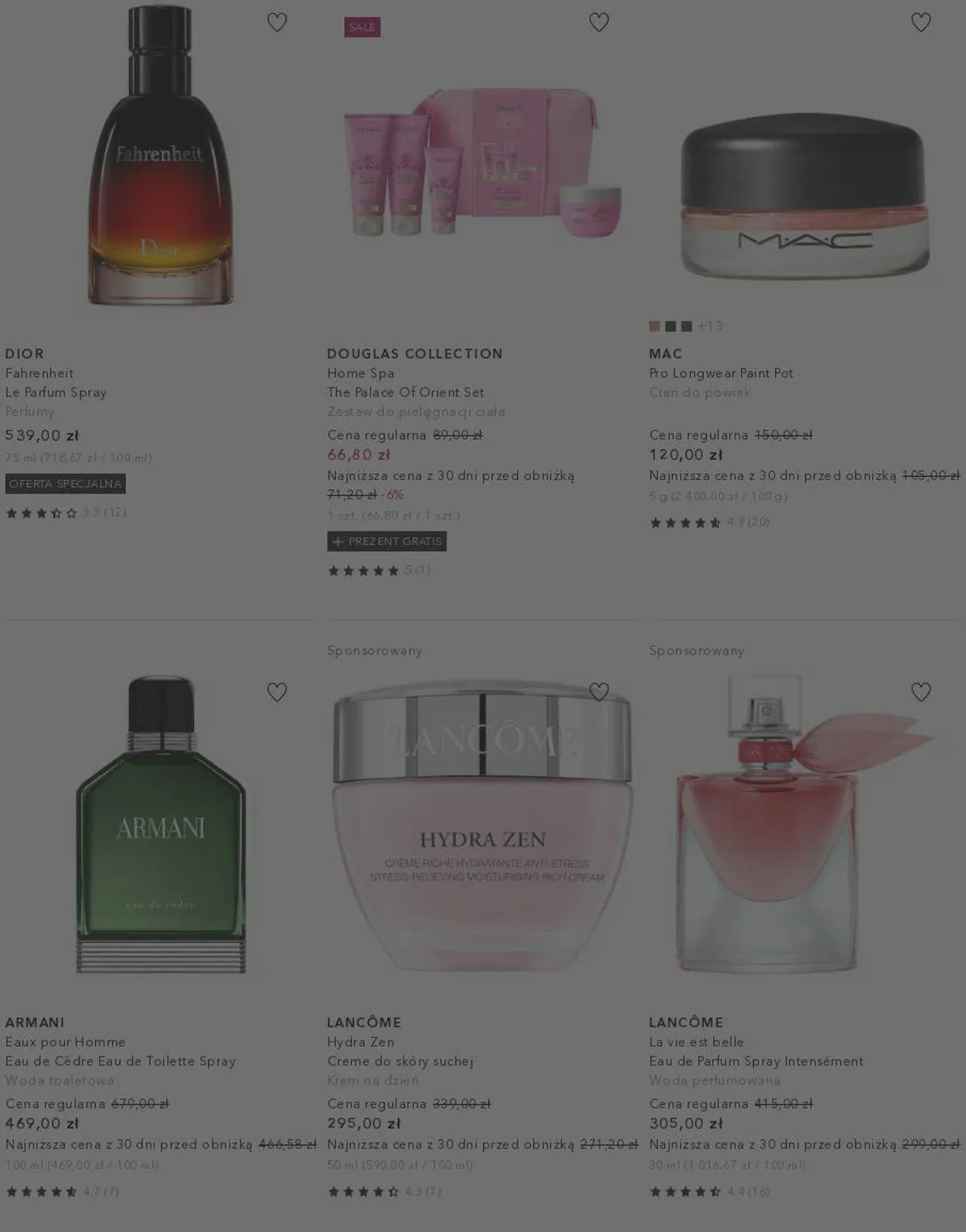View the Hydra Zen cream jar image
Image resolution: width=966 pixels, height=1232 pixels.
(x=482, y=824)
